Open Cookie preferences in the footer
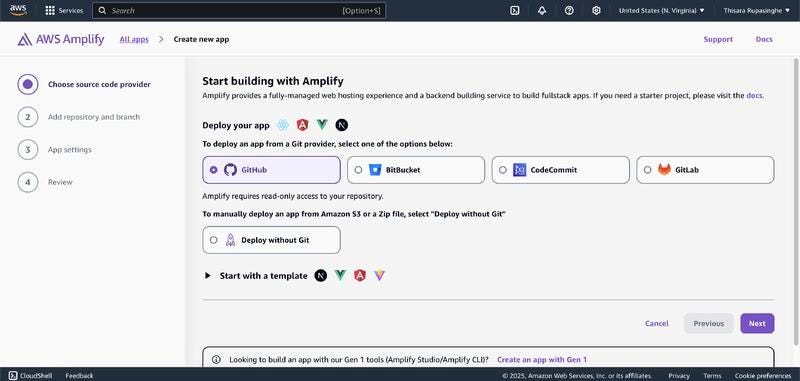Viewport: 800px width, 381px height. click(x=763, y=376)
